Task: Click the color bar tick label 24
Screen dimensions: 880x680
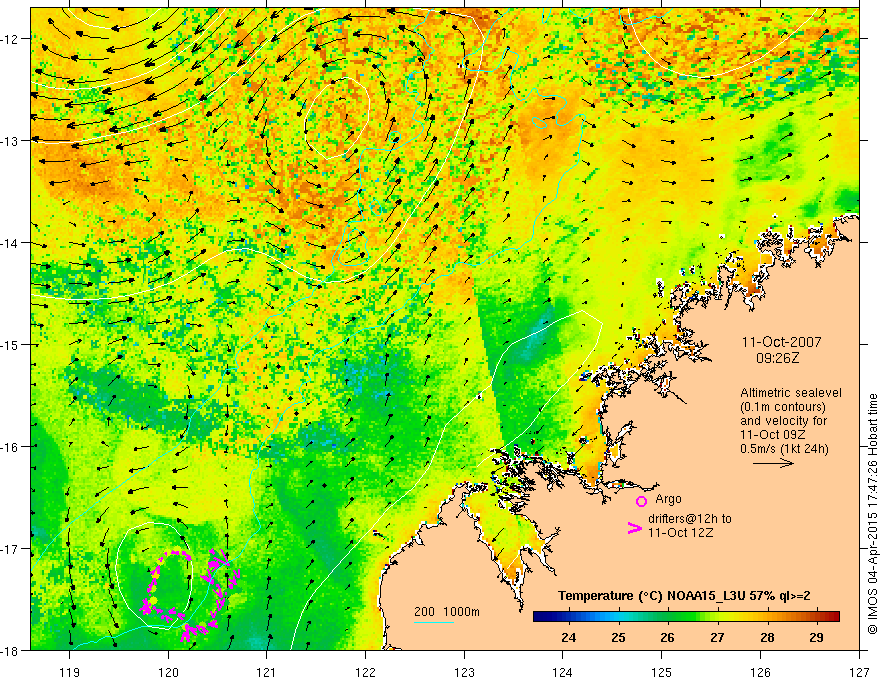Action: click(569, 637)
